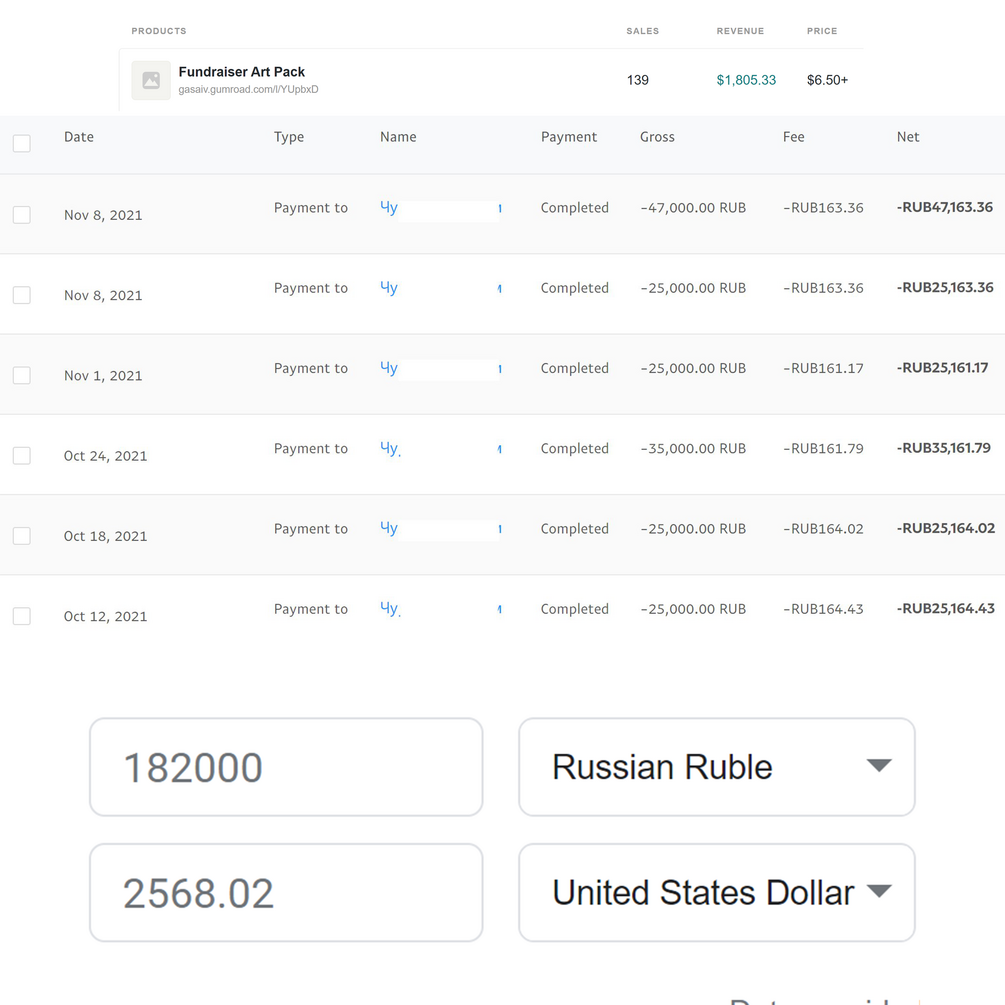Screen dimensions: 1005x1005
Task: Open recipient name link for Oct 12 payment
Action: (390, 609)
